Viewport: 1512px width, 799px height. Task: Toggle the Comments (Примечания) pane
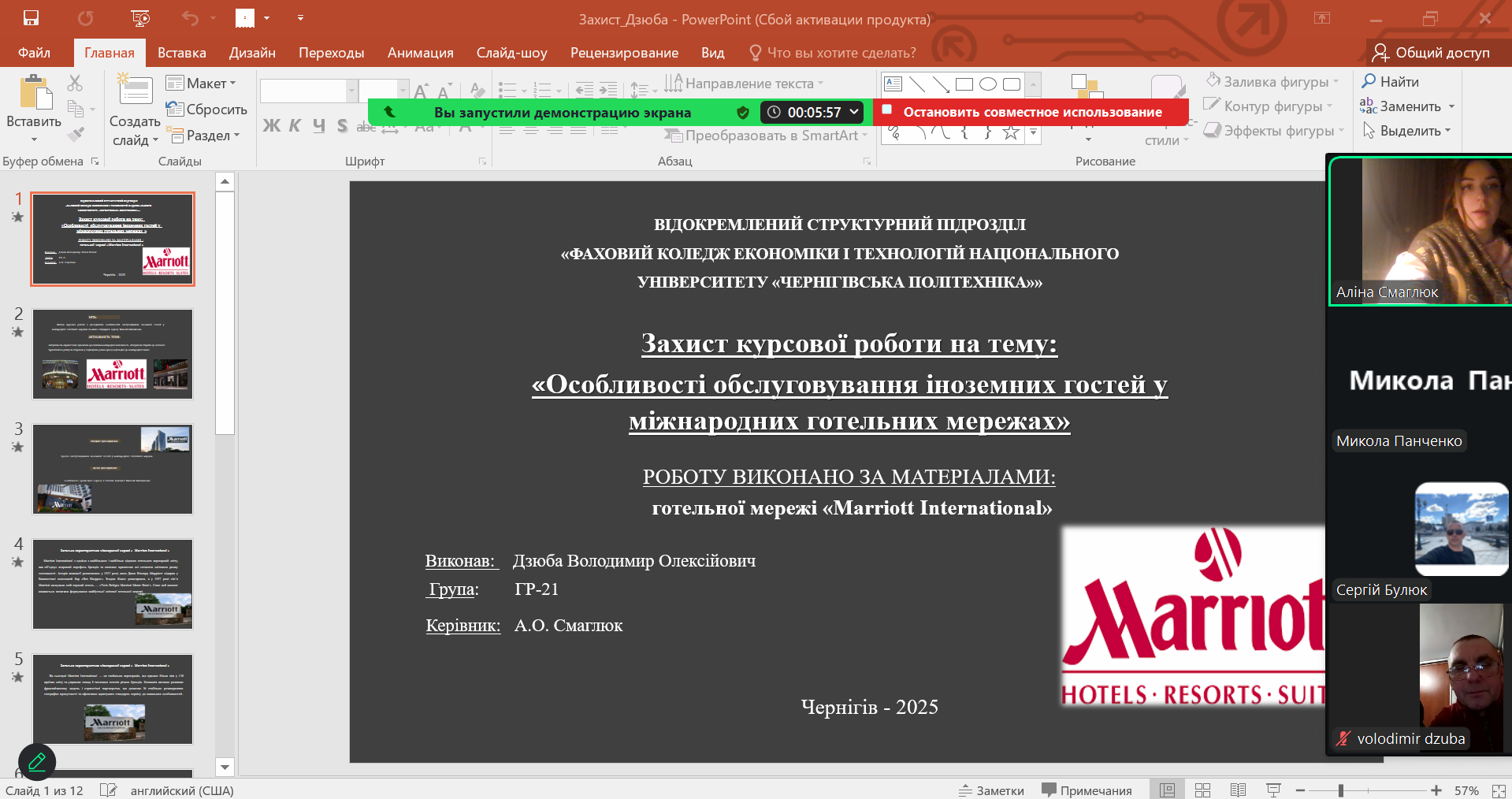[x=1087, y=790]
